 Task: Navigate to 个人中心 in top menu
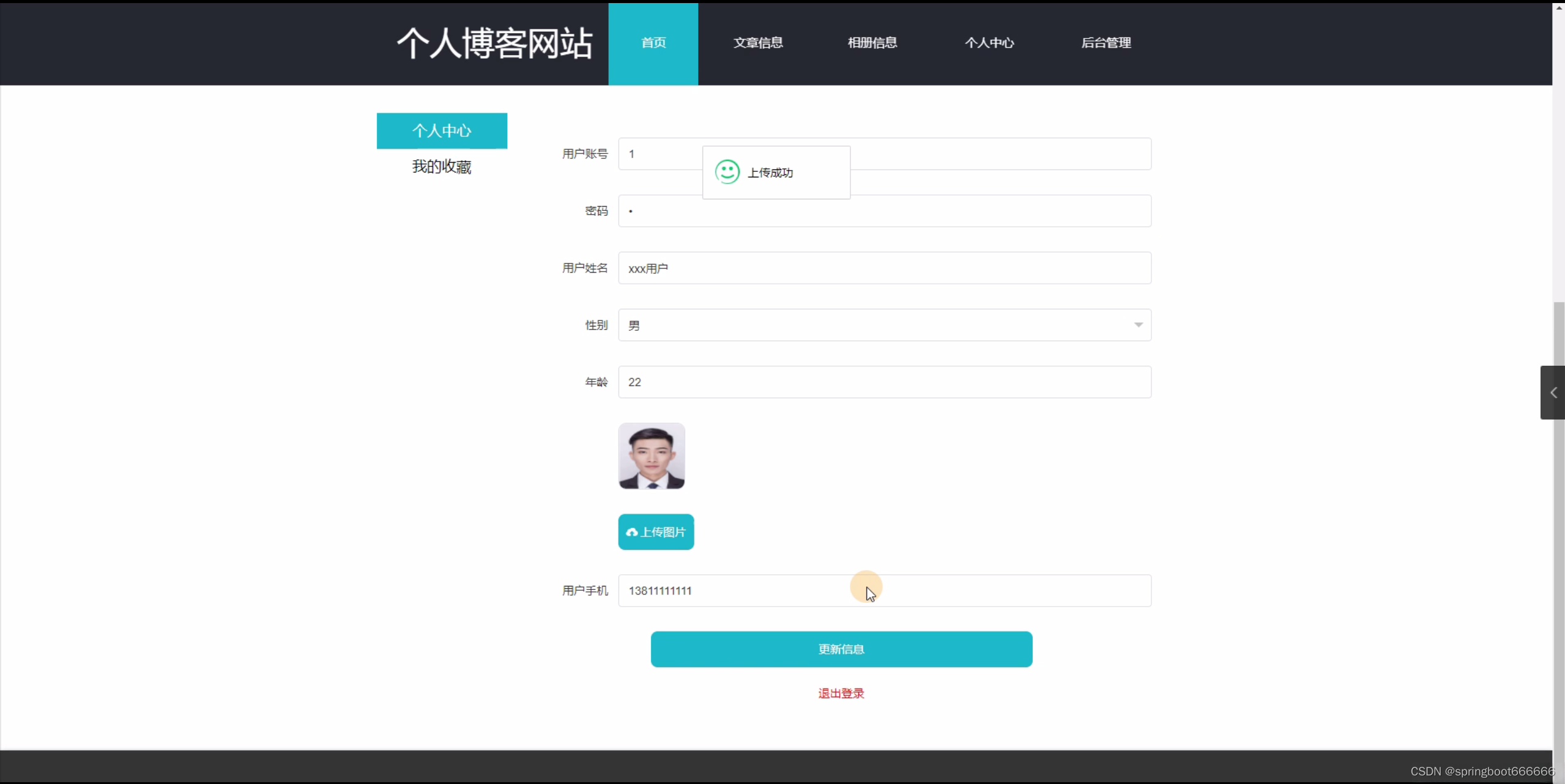click(989, 43)
